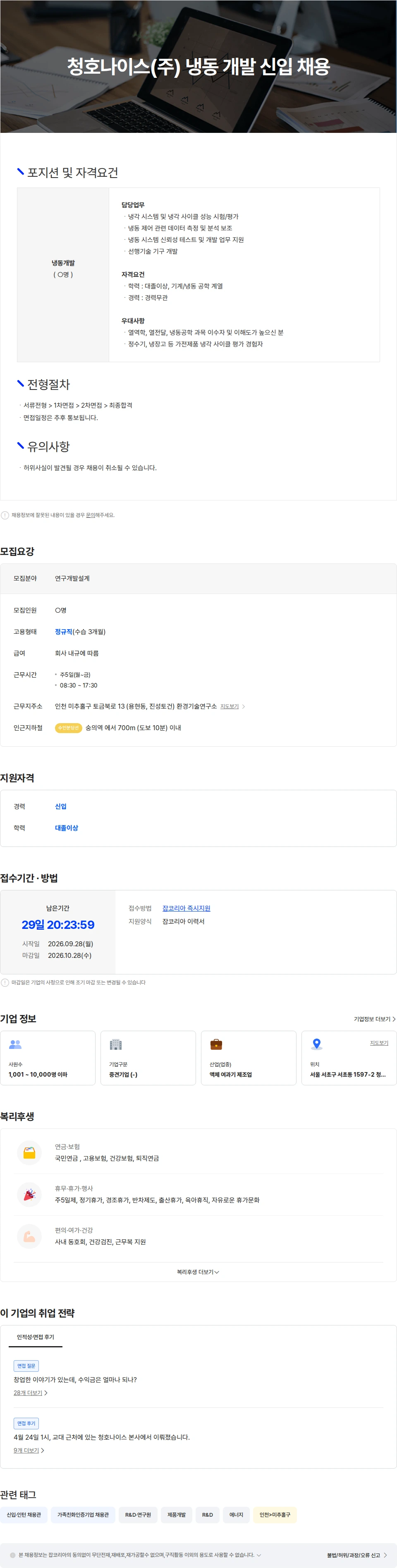Click the 연금·보험 wallet icon
397x1568 pixels.
point(29,1152)
